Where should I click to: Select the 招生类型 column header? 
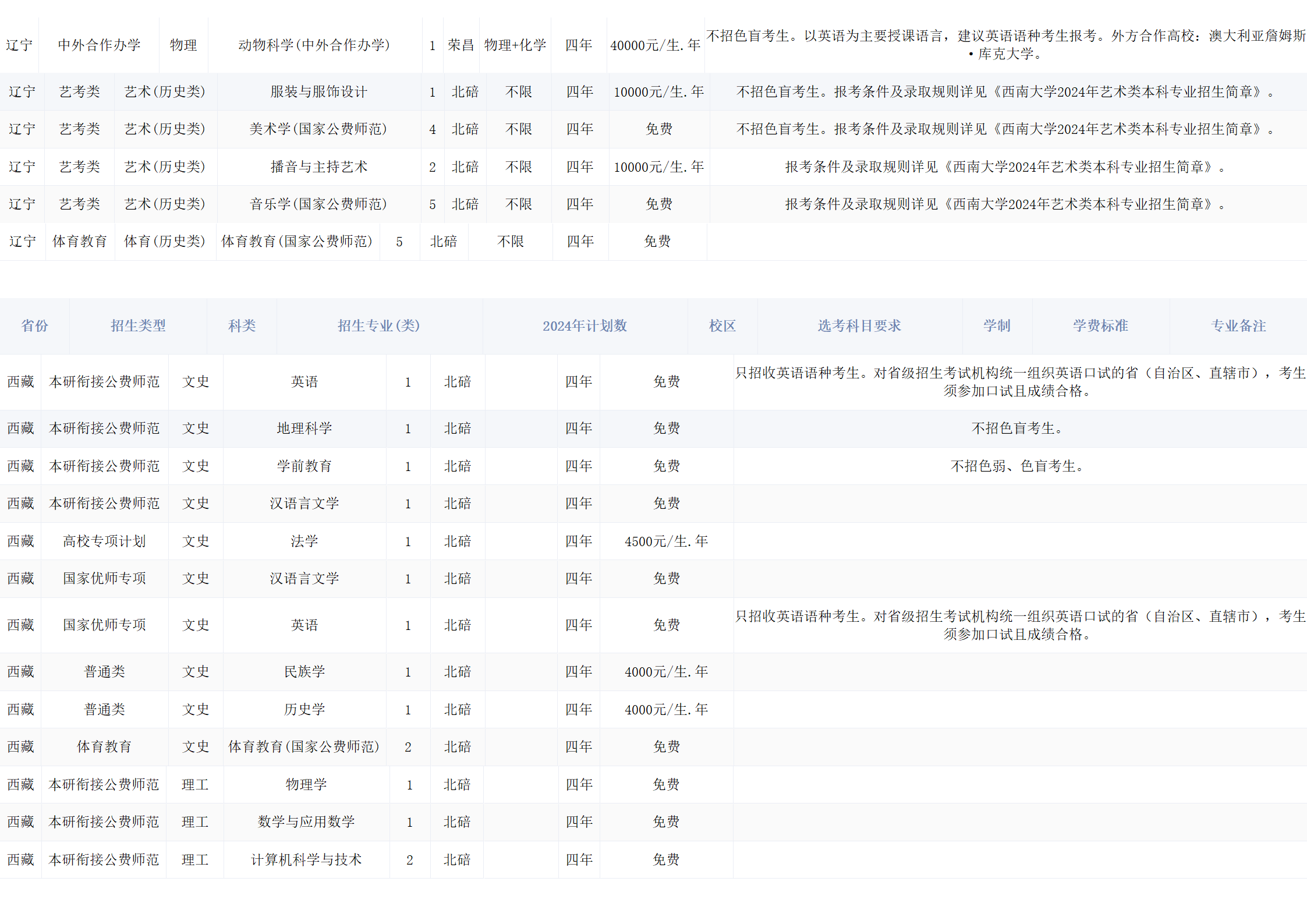pos(139,326)
